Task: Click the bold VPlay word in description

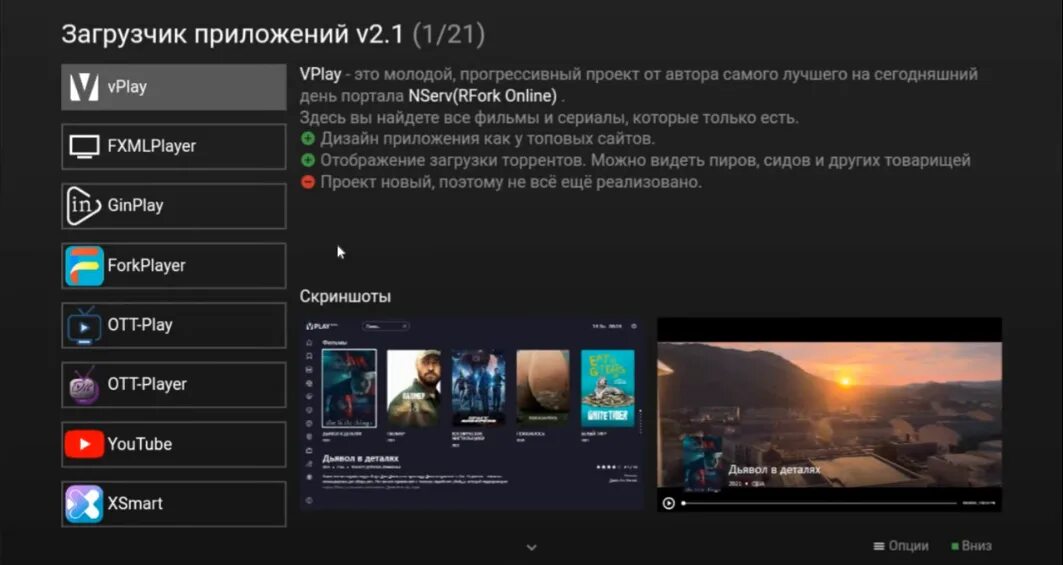Action: pos(320,74)
